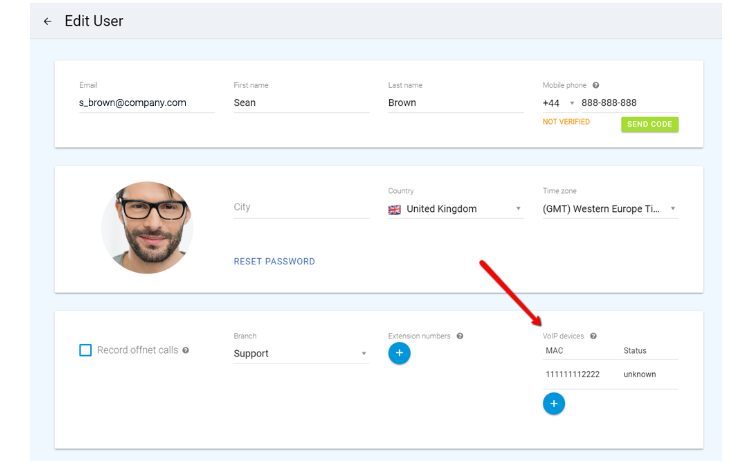Screen dimensions: 755x464
Task: Click the City input field
Action: pyautogui.click(x=300, y=208)
